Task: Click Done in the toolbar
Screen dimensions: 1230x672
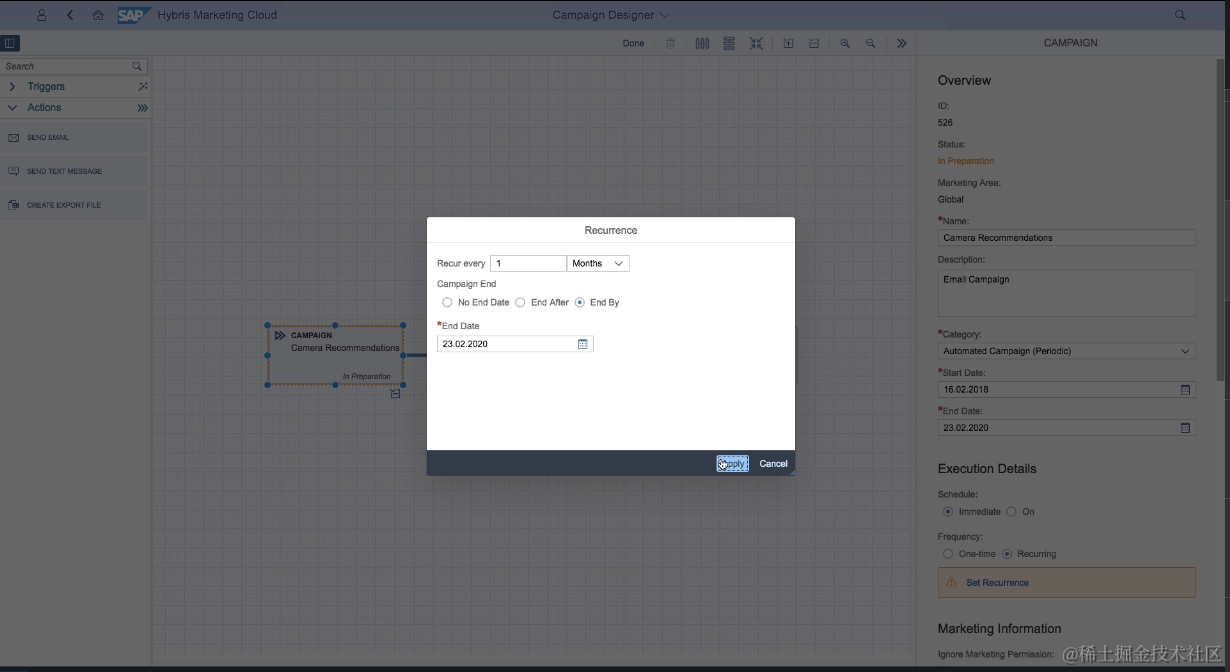Action: [x=633, y=43]
